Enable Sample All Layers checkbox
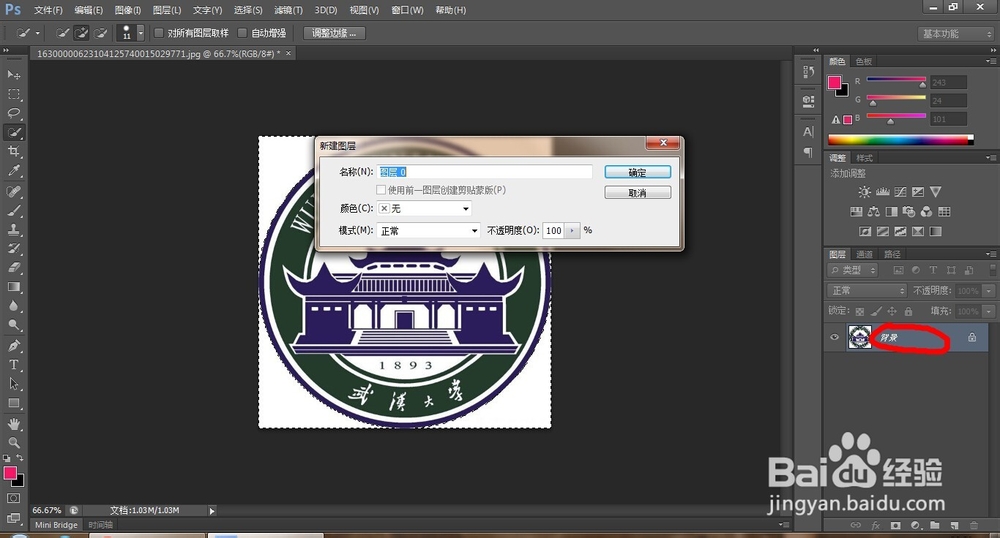 coord(159,33)
